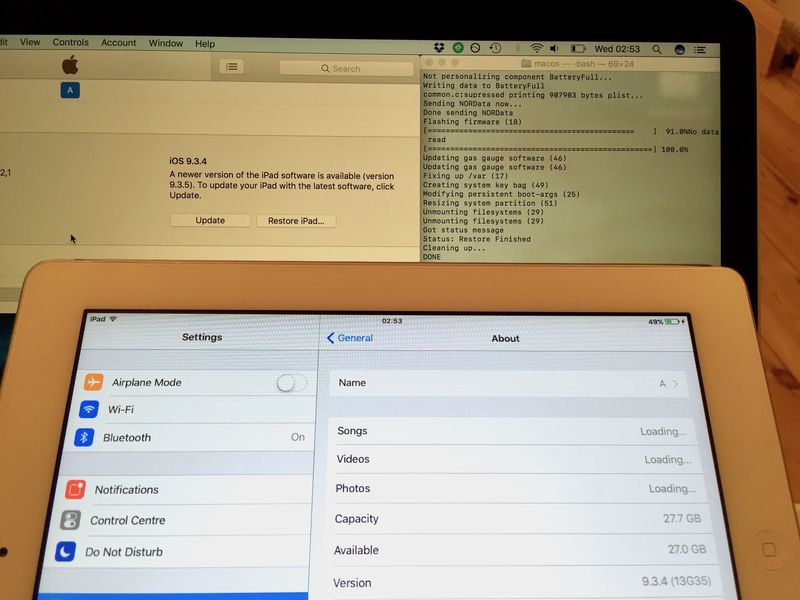Click the green circular menu bar icon
This screenshot has height=600, width=800.
pos(458,48)
